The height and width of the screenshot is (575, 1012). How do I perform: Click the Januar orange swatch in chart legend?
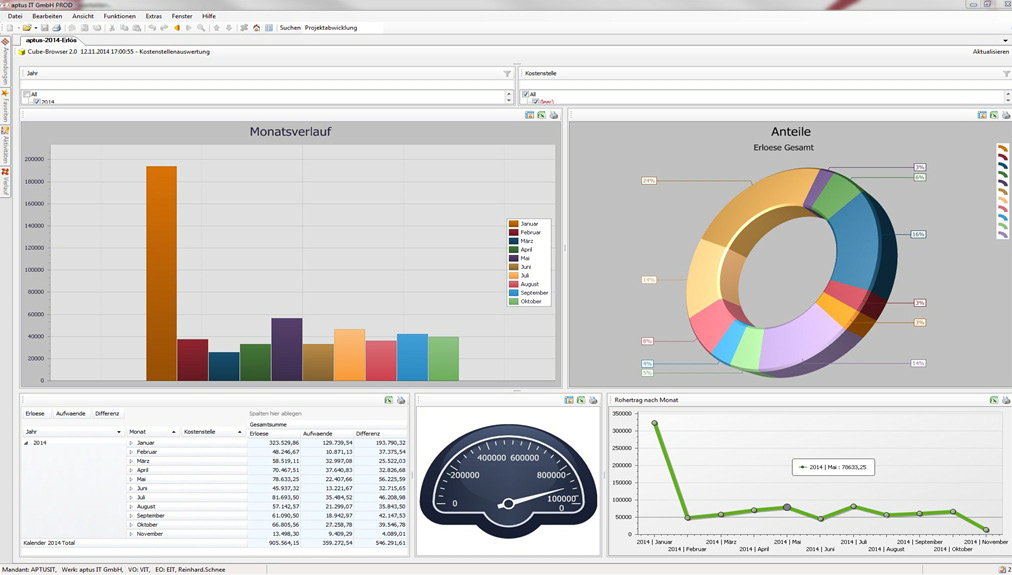click(x=514, y=224)
